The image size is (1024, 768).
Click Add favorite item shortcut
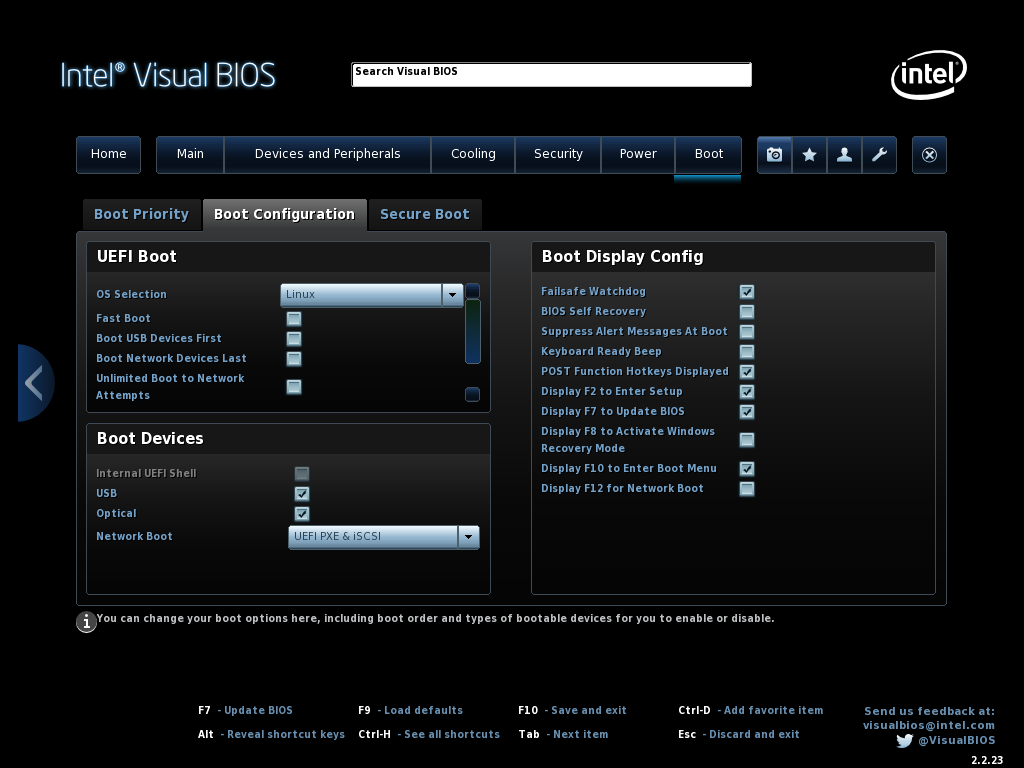pyautogui.click(x=751, y=711)
